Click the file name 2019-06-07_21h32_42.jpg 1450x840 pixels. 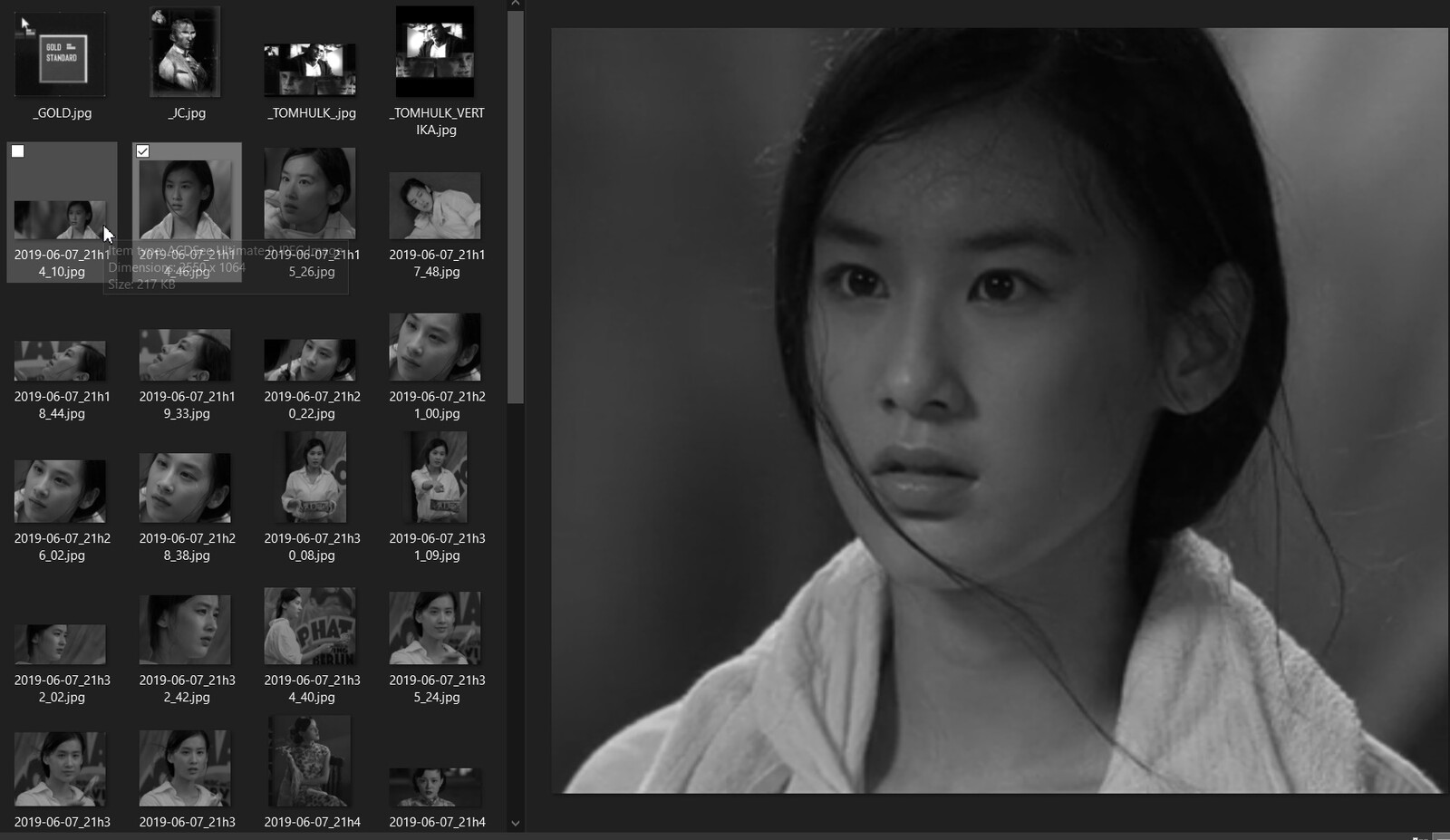[187, 689]
